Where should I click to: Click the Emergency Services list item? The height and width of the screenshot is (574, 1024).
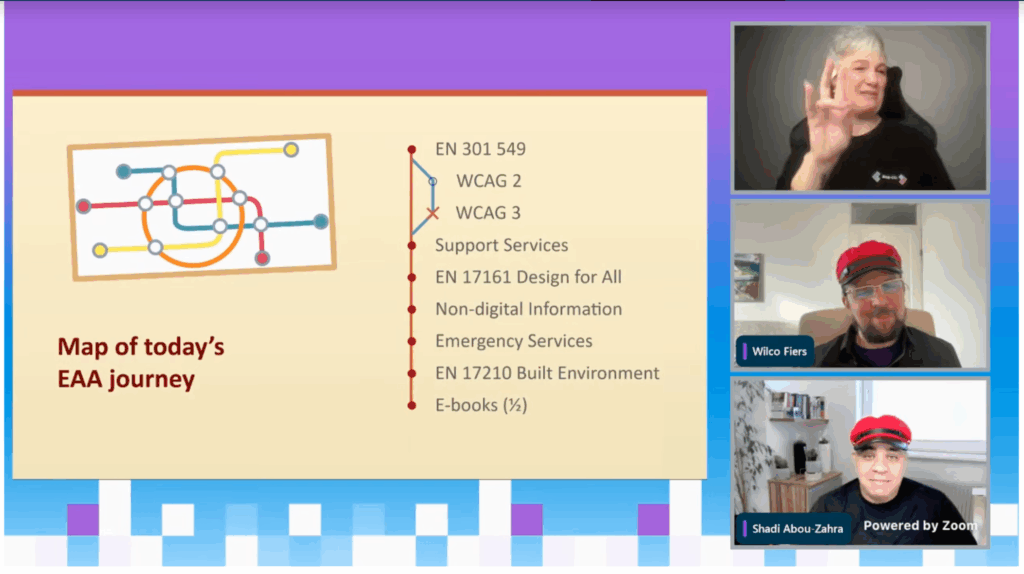(513, 341)
